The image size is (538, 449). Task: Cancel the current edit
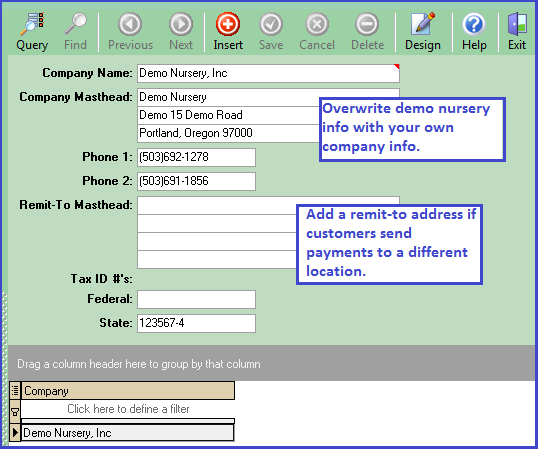coord(317,32)
